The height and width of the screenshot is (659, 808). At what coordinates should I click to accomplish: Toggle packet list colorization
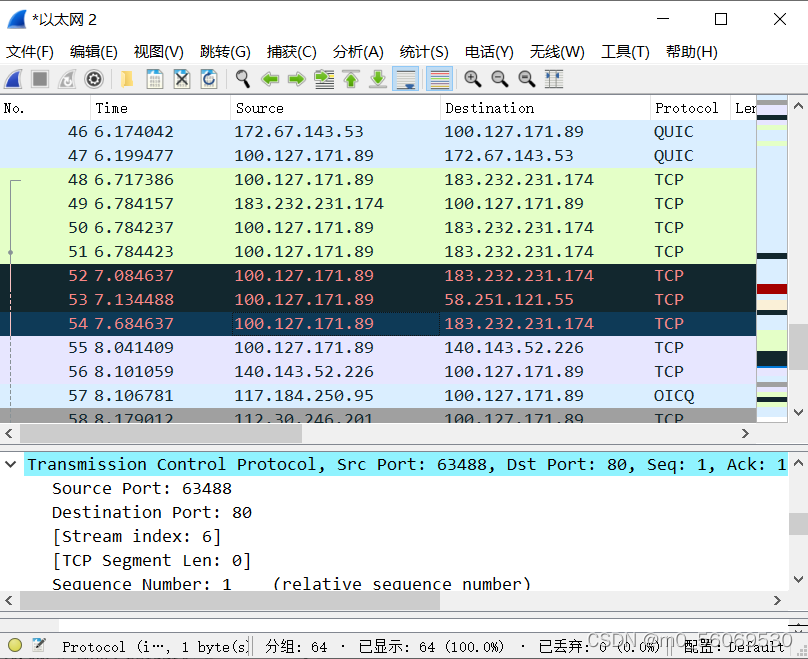pos(438,79)
